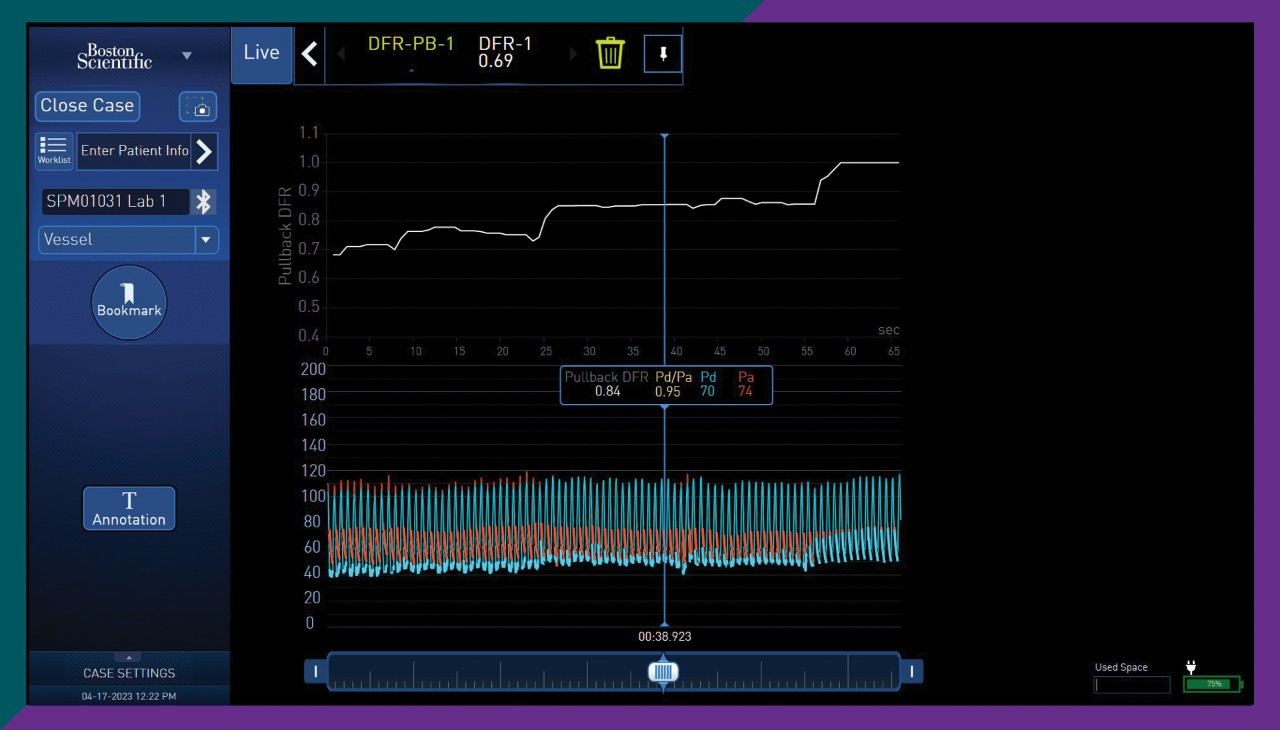Click the right arrow to next recording
The image size is (1280, 730).
573,53
